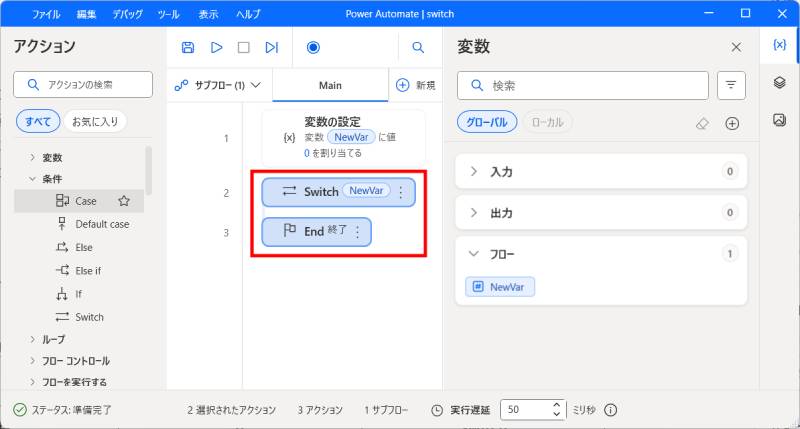Select the すべて actions filter
800x429 pixels.
[x=38, y=122]
